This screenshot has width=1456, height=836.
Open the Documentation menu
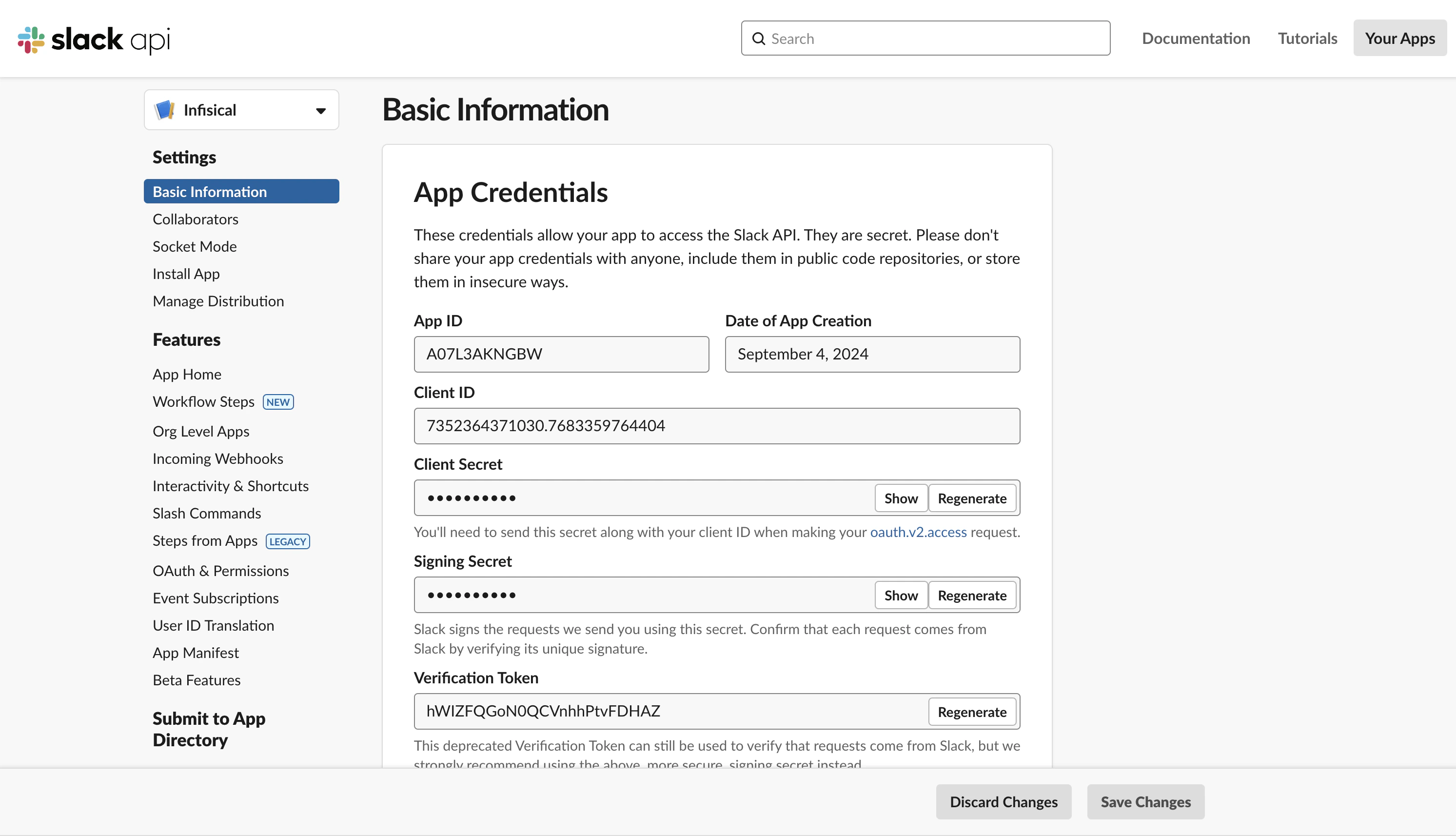tap(1196, 39)
